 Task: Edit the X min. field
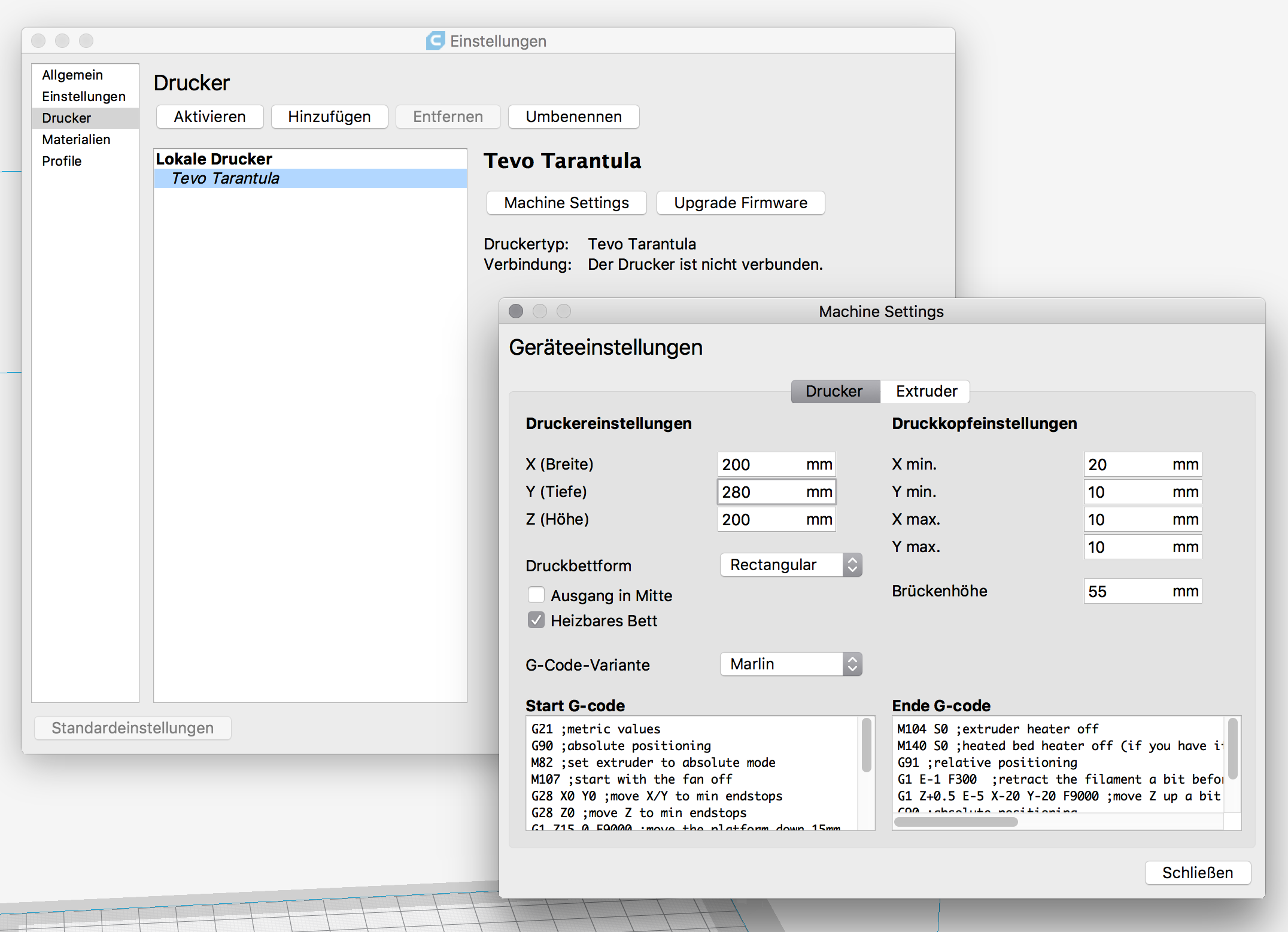pyautogui.click(x=1143, y=464)
